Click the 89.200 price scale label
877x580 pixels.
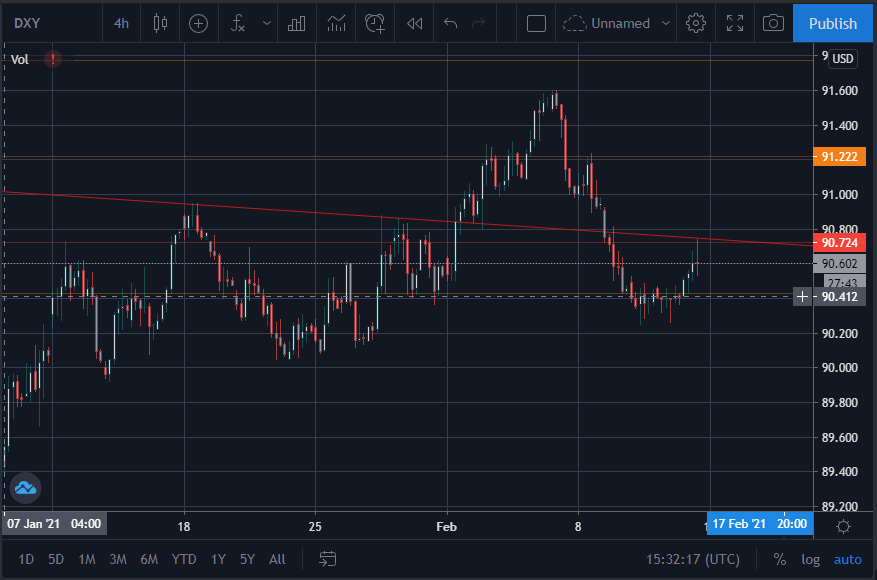tap(839, 507)
